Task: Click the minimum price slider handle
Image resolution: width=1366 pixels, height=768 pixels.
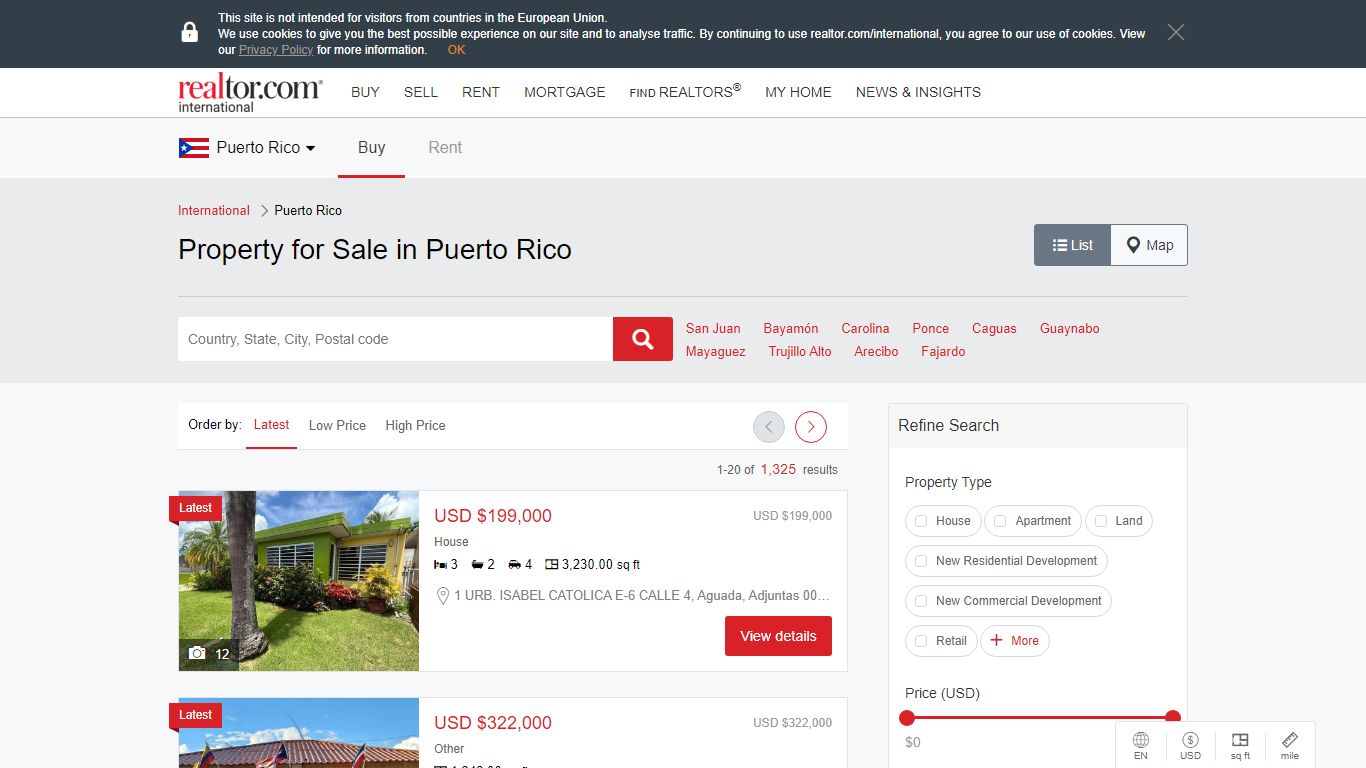Action: (x=907, y=718)
